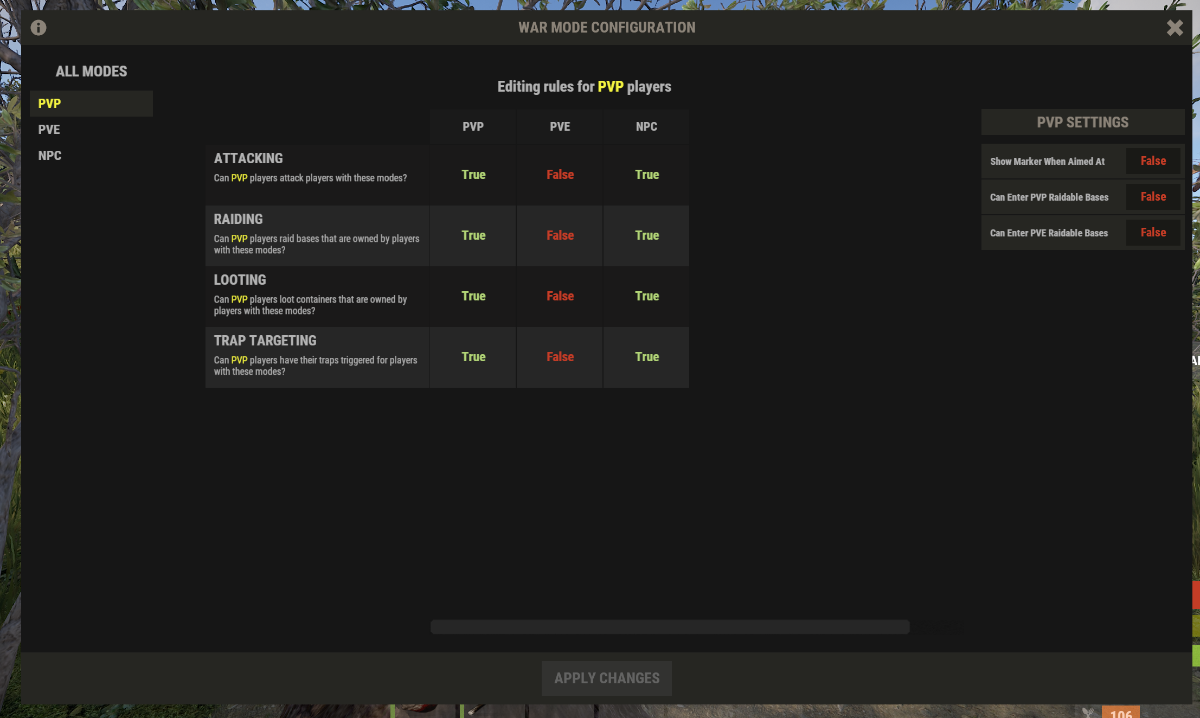
Task: Click the horizontal scrollbar below the rules table
Action: 670,627
